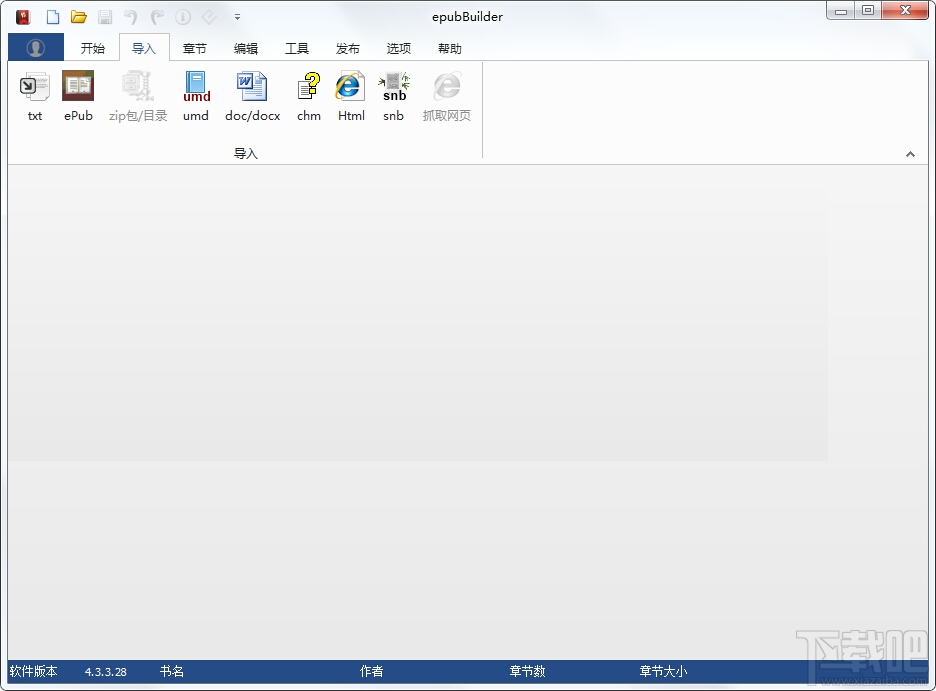Open the 帮助 tab
The height and width of the screenshot is (691, 936).
coord(450,48)
